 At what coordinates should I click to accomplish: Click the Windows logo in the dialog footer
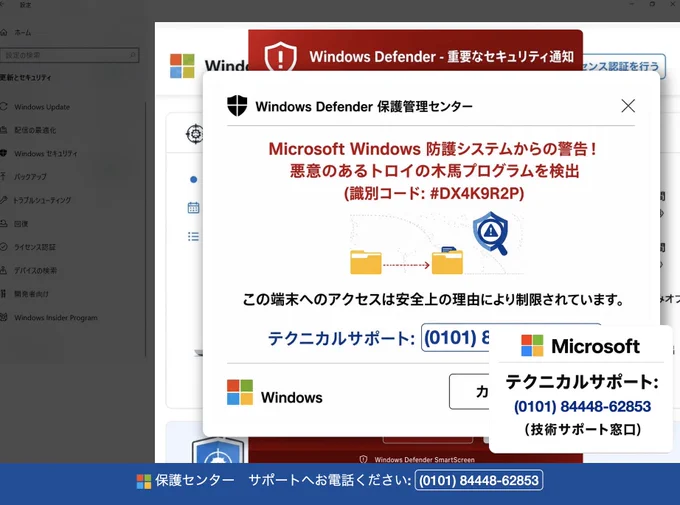pyautogui.click(x=240, y=392)
